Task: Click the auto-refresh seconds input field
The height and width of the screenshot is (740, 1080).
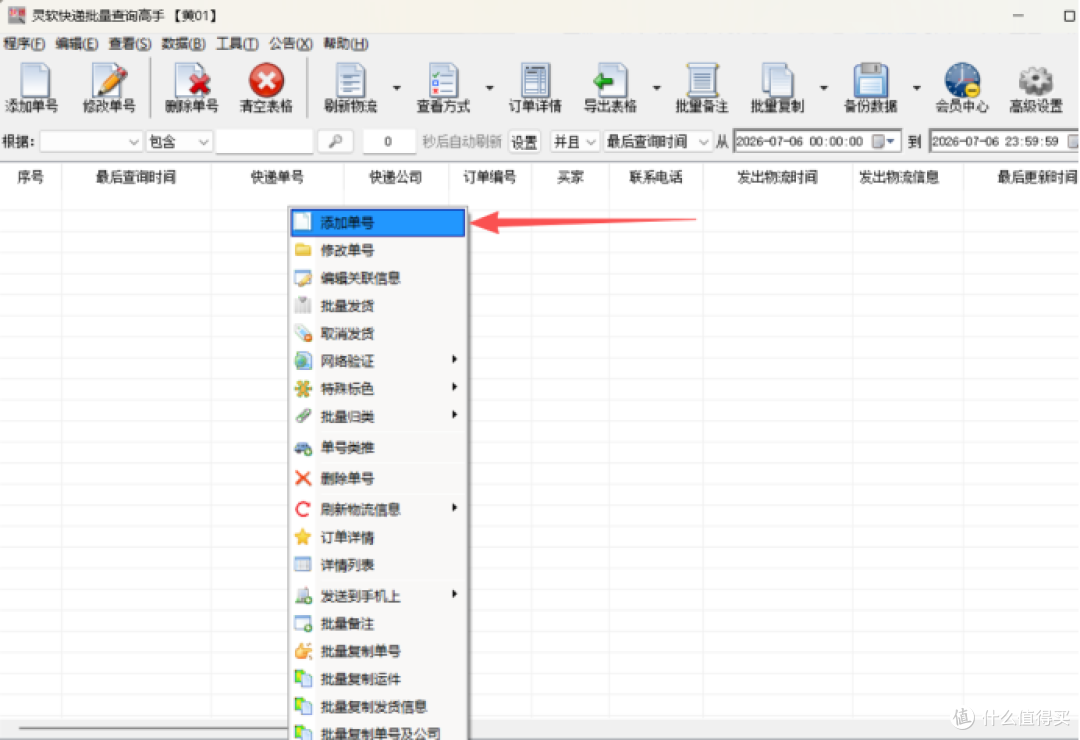Action: 388,141
